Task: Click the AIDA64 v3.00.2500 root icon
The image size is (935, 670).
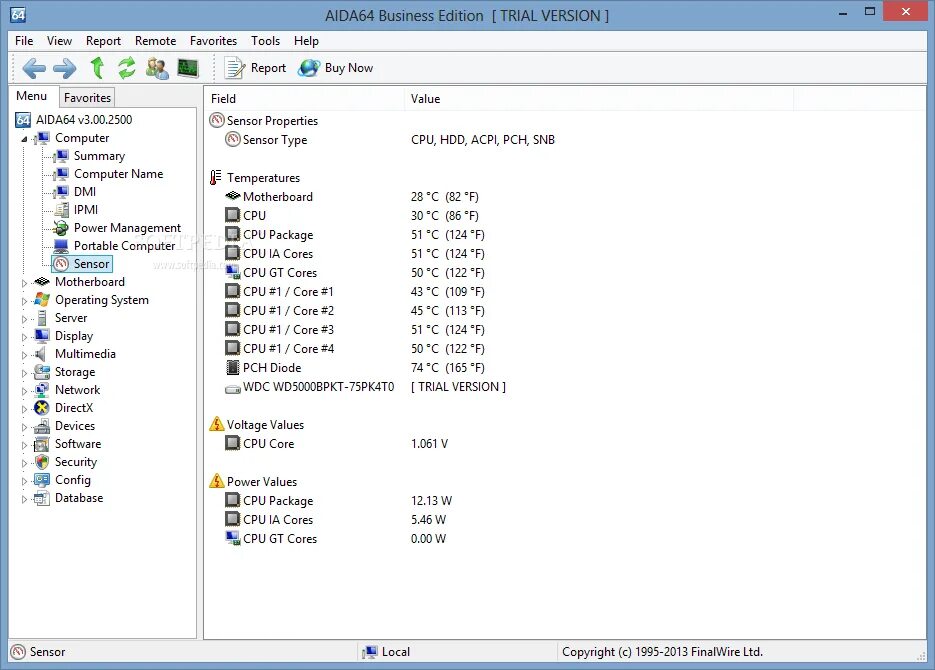Action: [x=23, y=120]
